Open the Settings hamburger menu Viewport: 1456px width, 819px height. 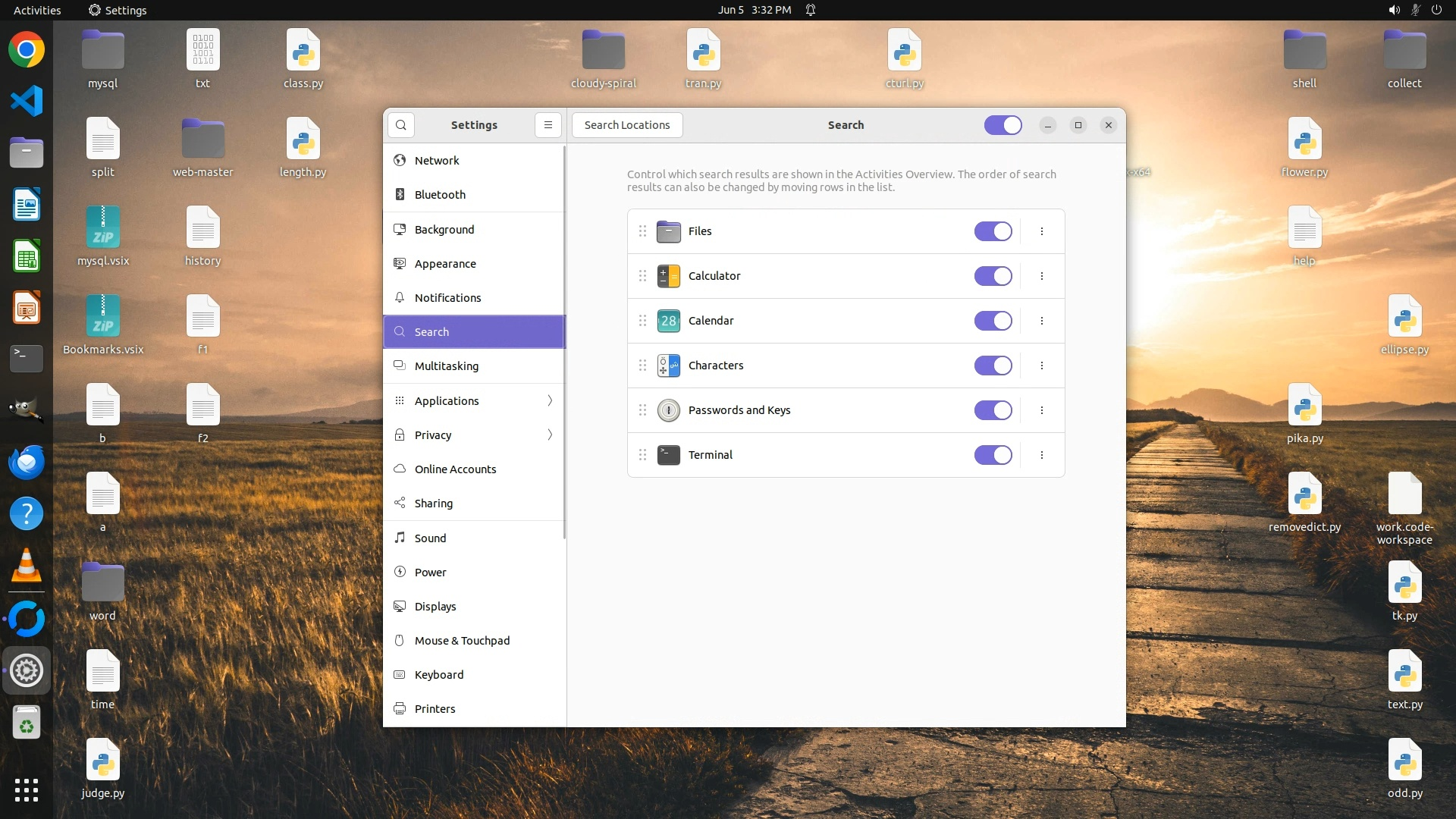click(548, 125)
